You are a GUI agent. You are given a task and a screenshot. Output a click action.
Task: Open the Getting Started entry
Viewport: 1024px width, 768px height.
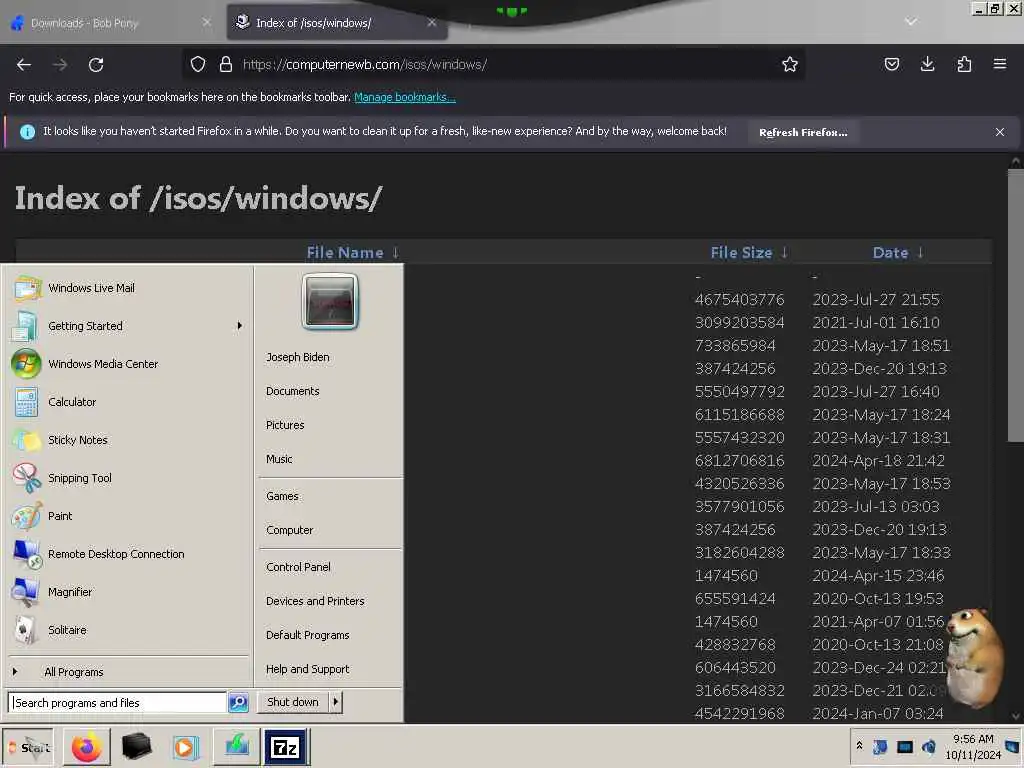pos(127,326)
